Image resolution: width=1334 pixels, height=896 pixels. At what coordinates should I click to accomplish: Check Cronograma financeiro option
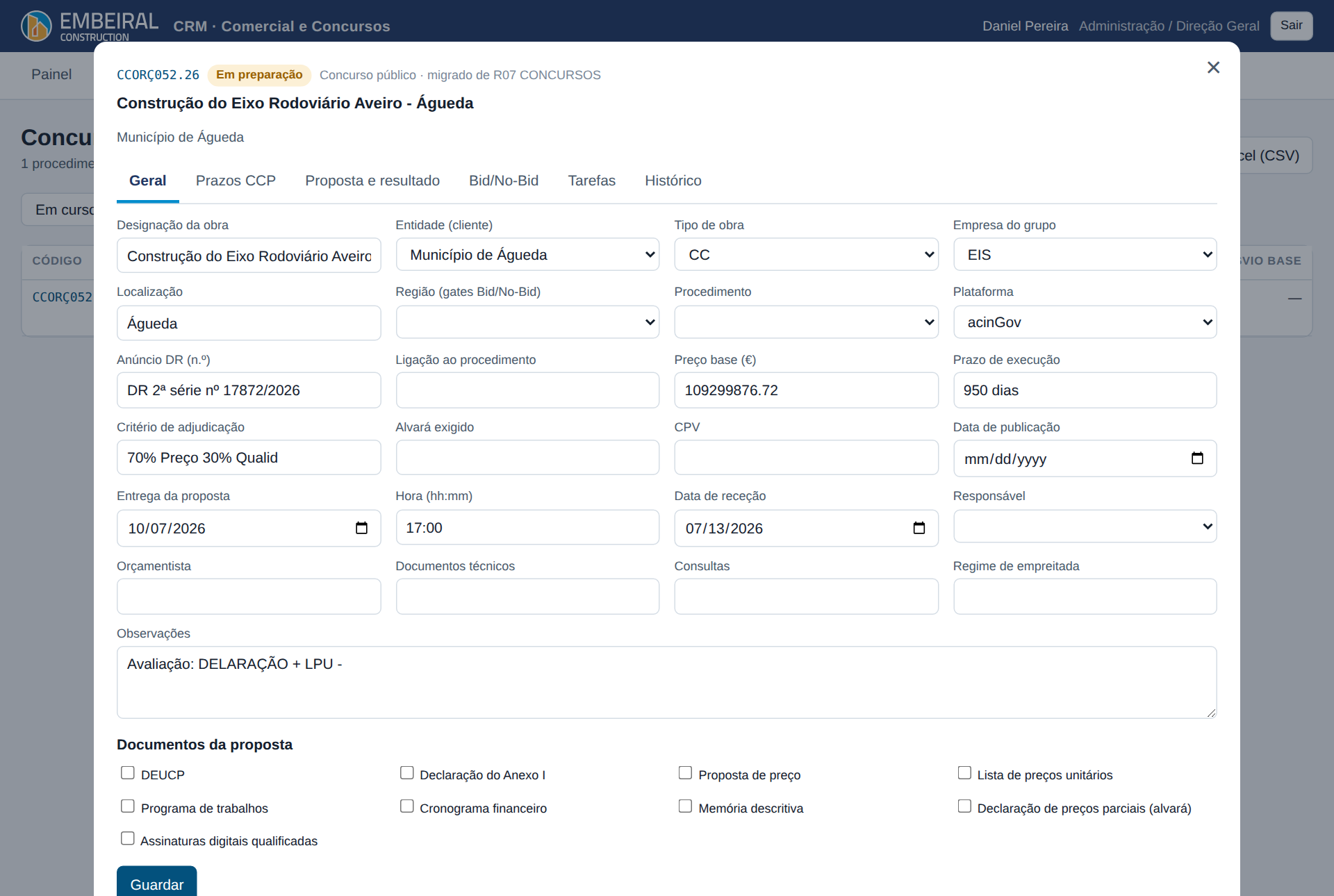coord(407,806)
